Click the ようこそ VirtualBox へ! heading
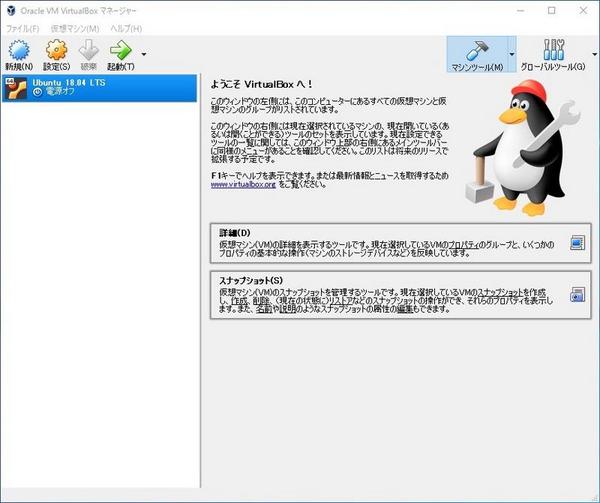Screen dimensions: 600x503 261,84
